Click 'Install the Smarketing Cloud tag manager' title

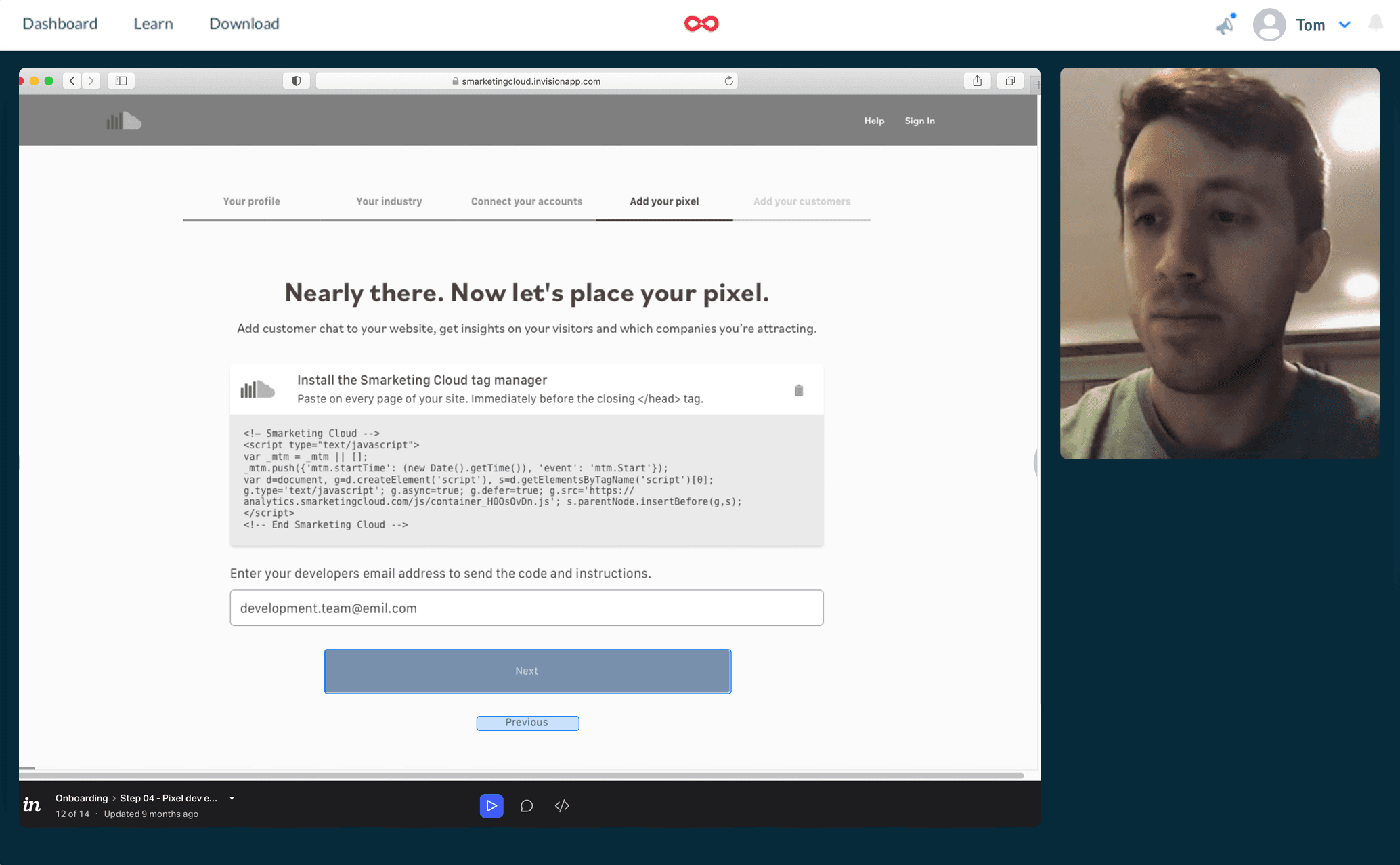(422, 380)
